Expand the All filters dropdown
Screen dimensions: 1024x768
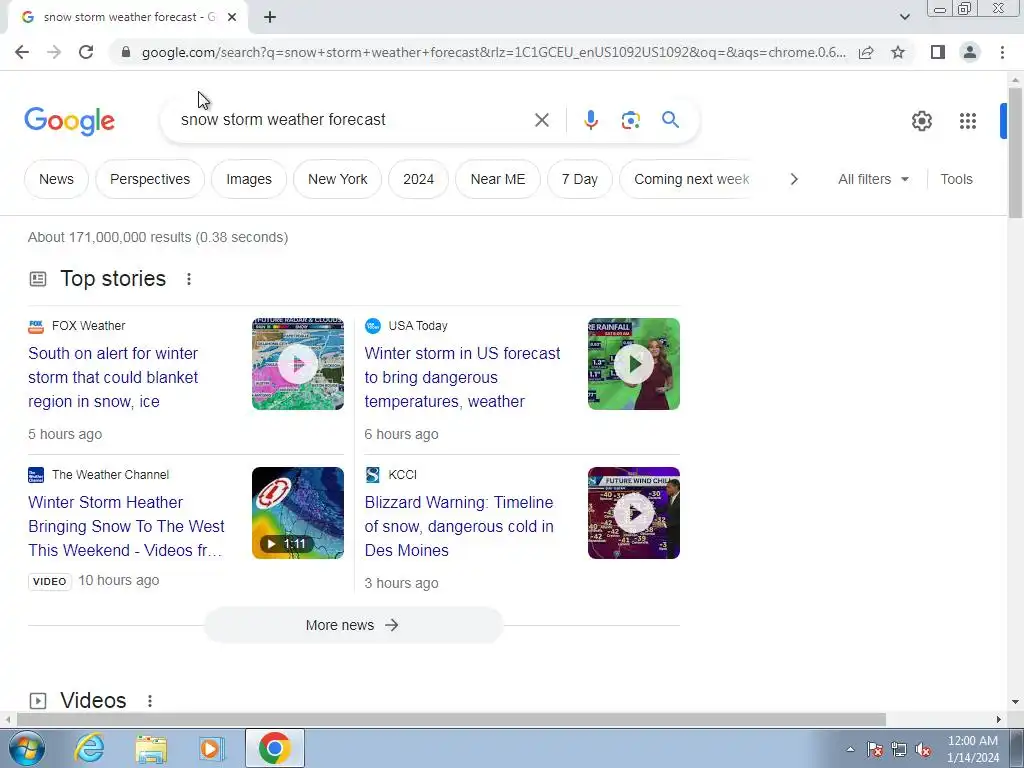[x=873, y=179]
